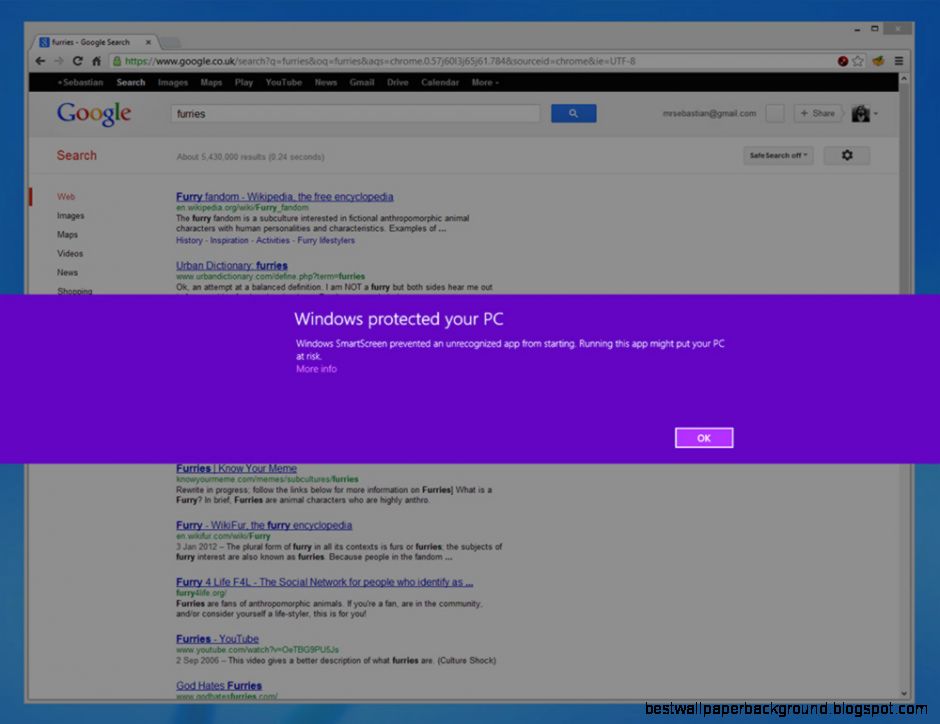Viewport: 940px width, 724px height.
Task: Select Maps in the black navigation bar
Action: pyautogui.click(x=211, y=82)
